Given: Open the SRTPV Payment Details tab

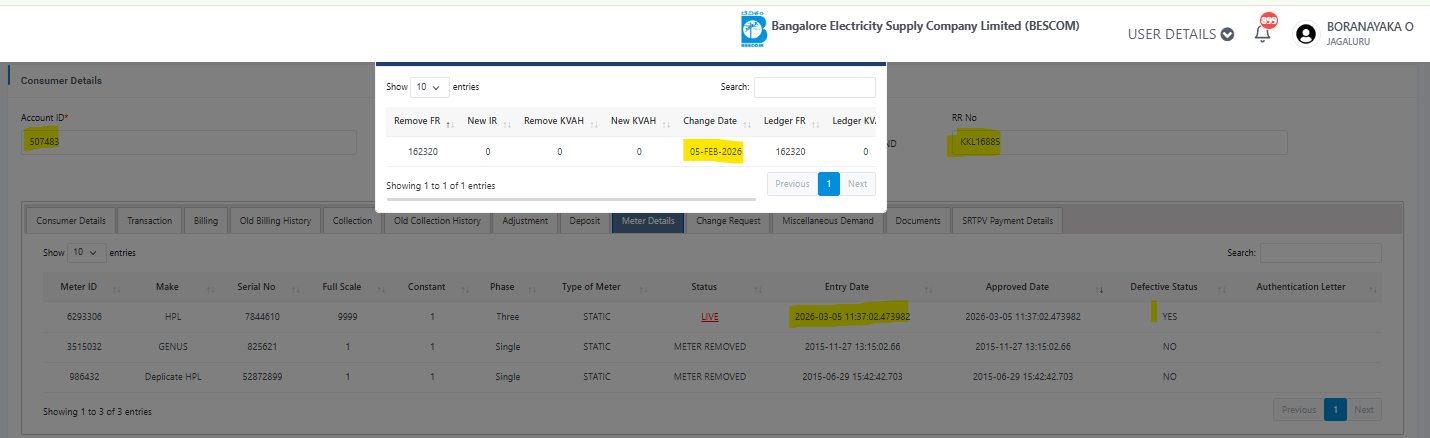Looking at the screenshot, I should (x=1007, y=220).
